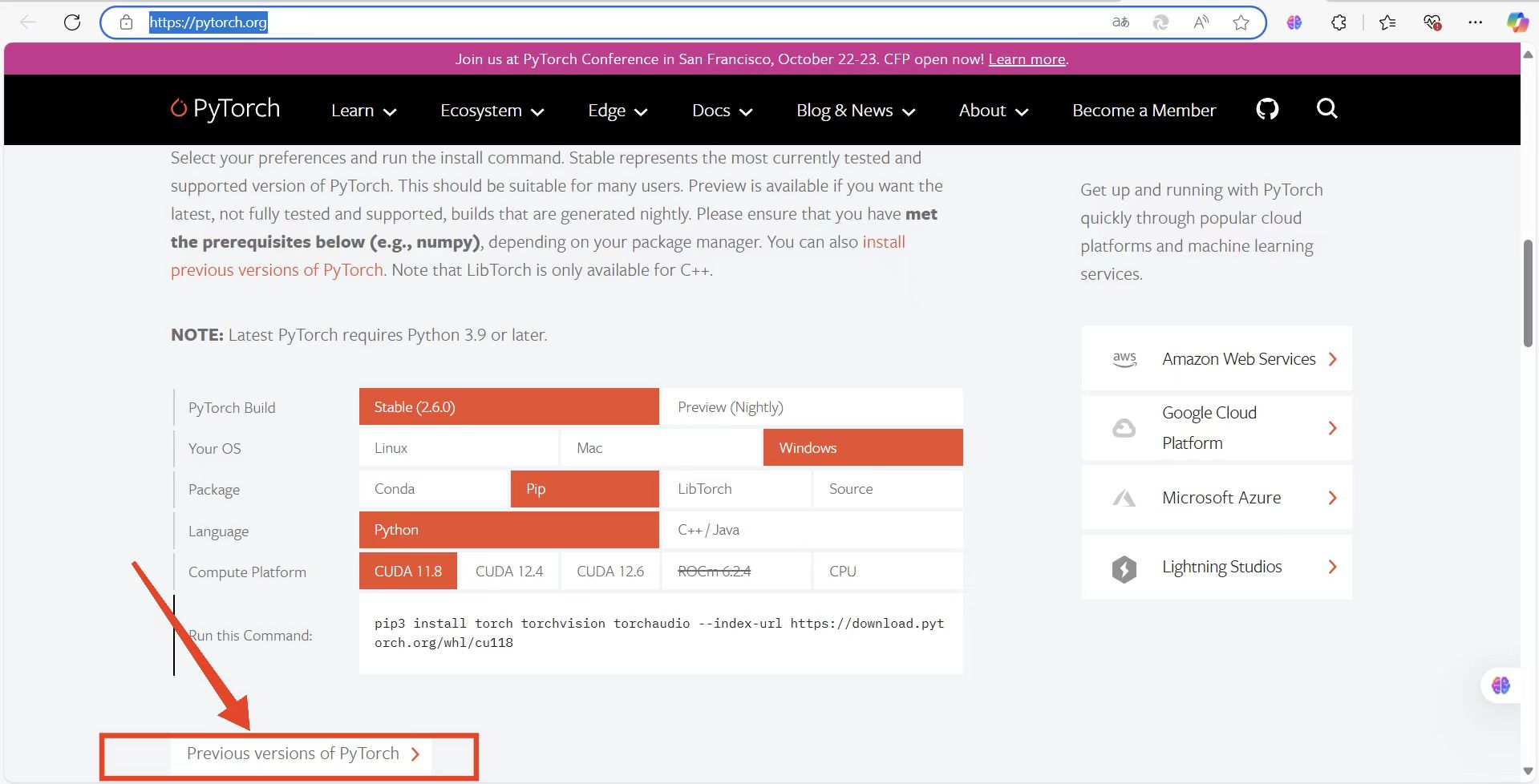Click the PyTorch logo
The image size is (1539, 784).
click(225, 108)
